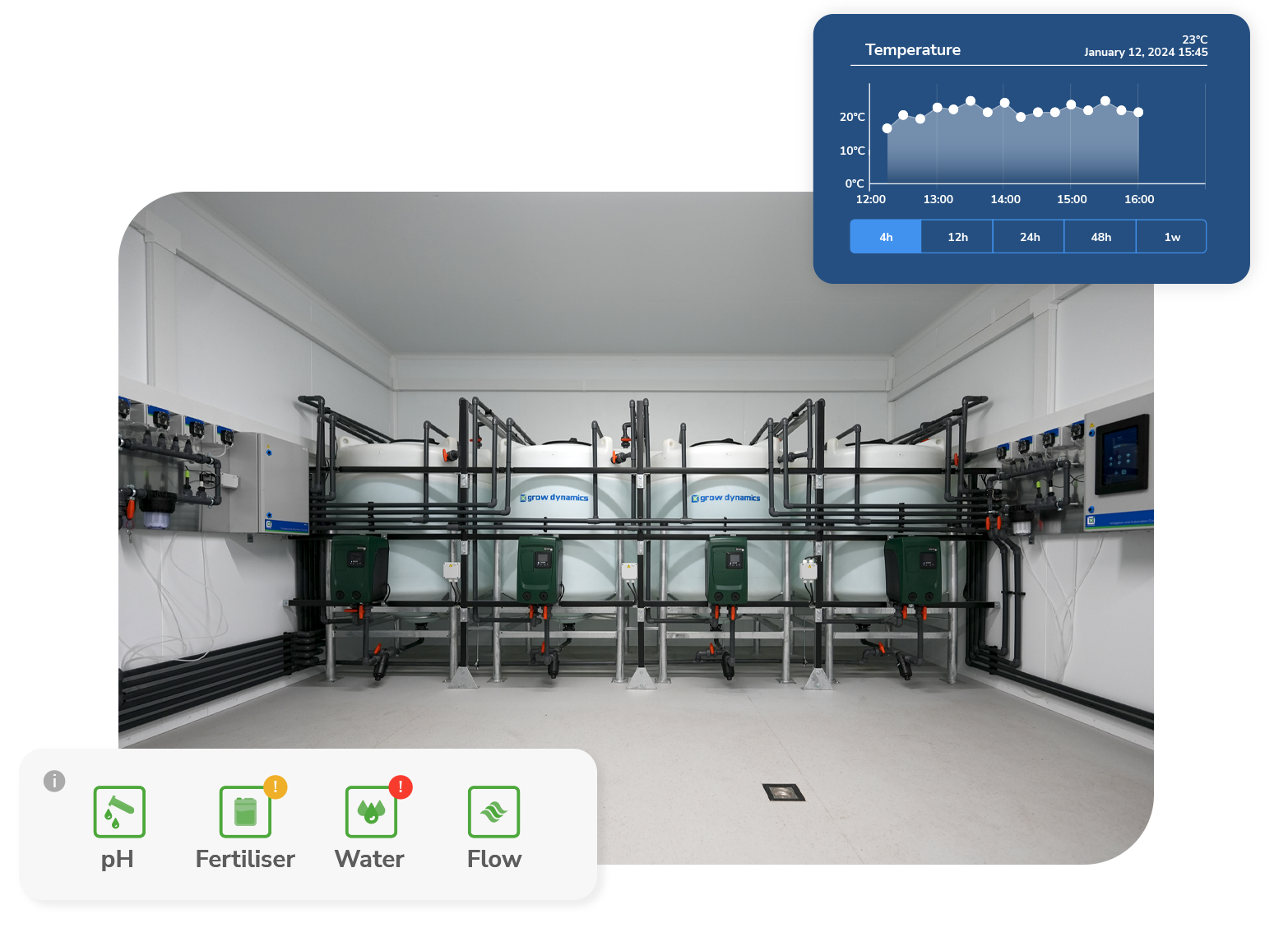Switch chart to 24h range

click(x=1029, y=237)
